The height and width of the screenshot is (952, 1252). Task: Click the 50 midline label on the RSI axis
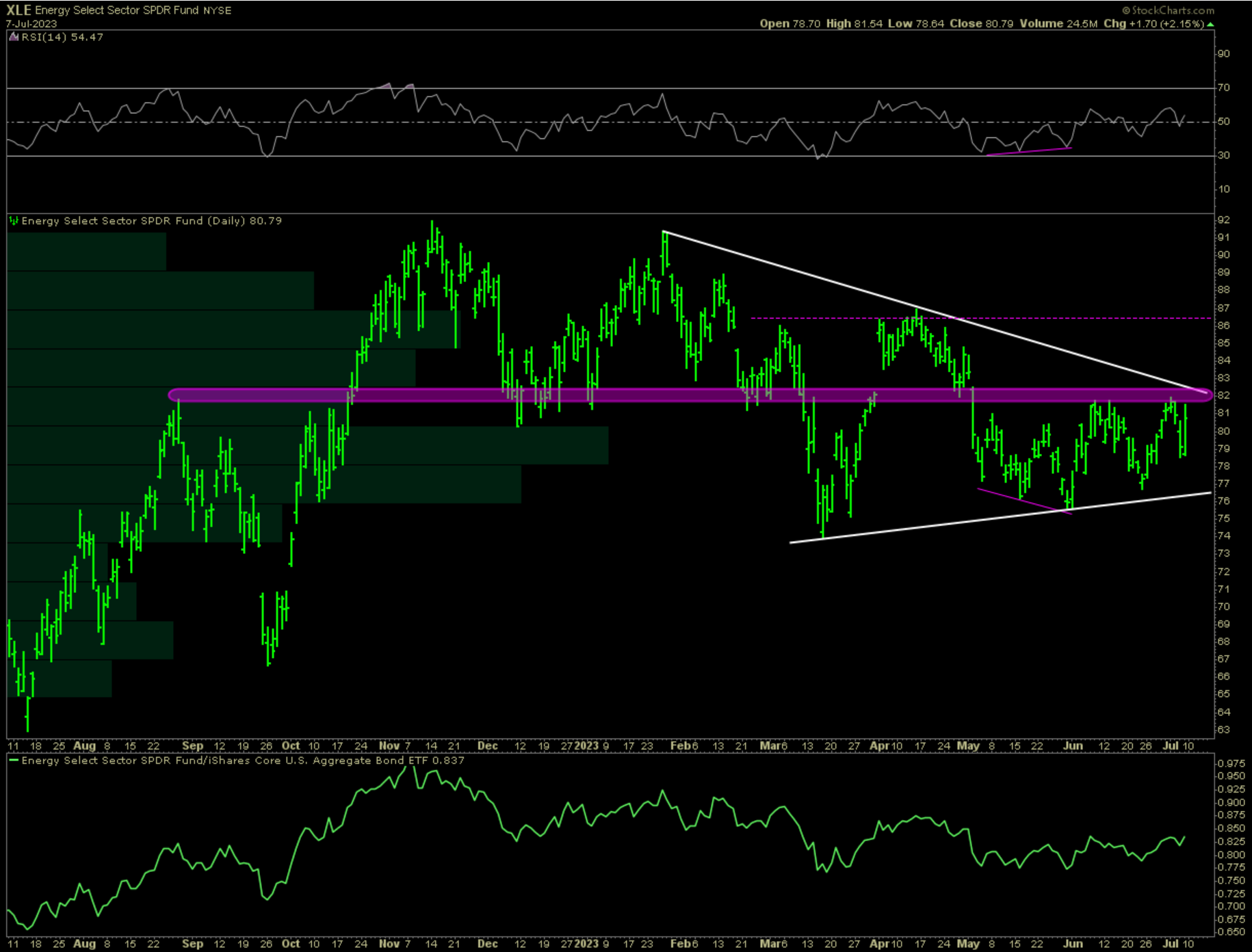pyautogui.click(x=1223, y=122)
